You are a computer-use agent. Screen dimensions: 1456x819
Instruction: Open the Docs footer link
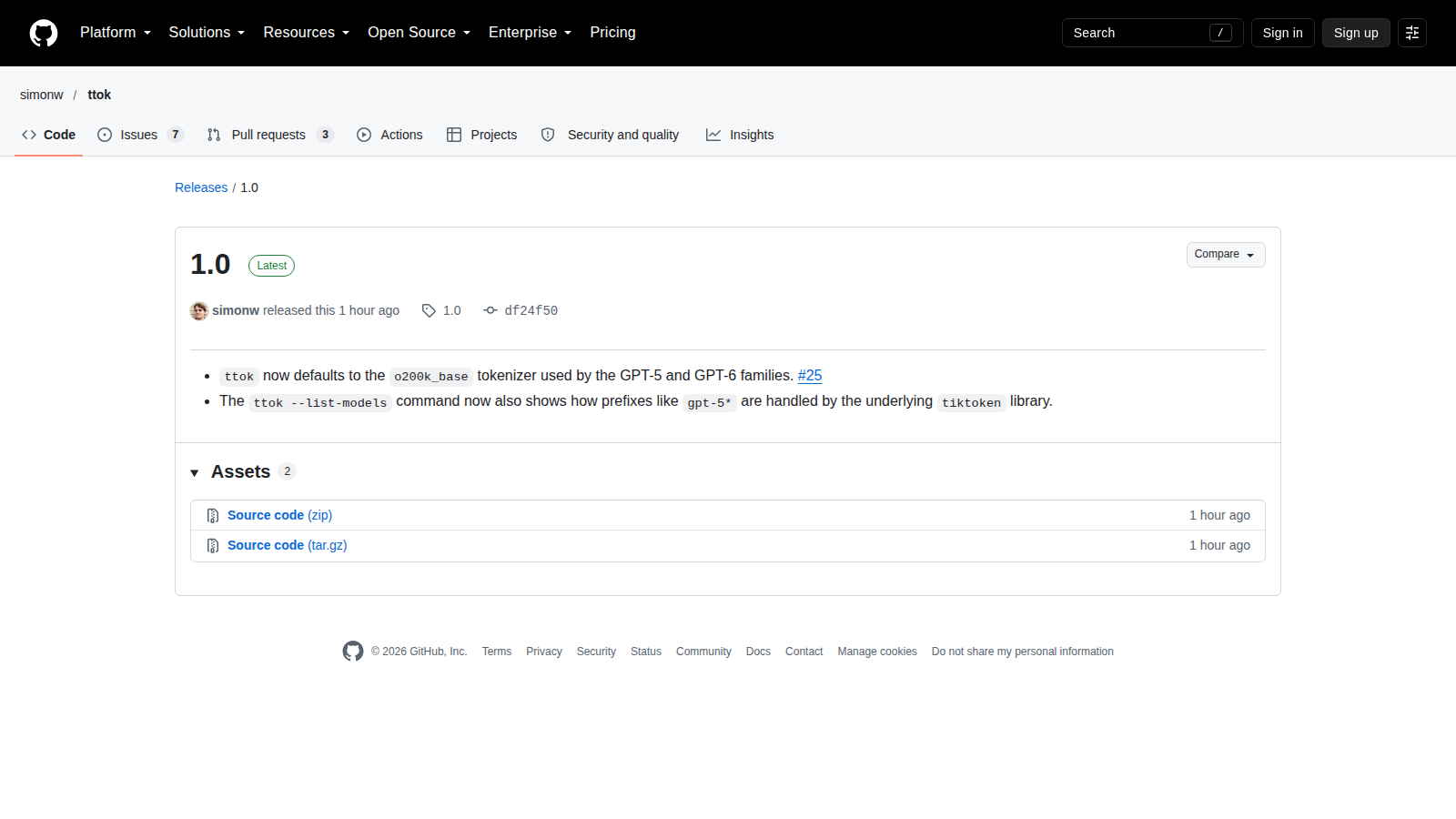(758, 652)
